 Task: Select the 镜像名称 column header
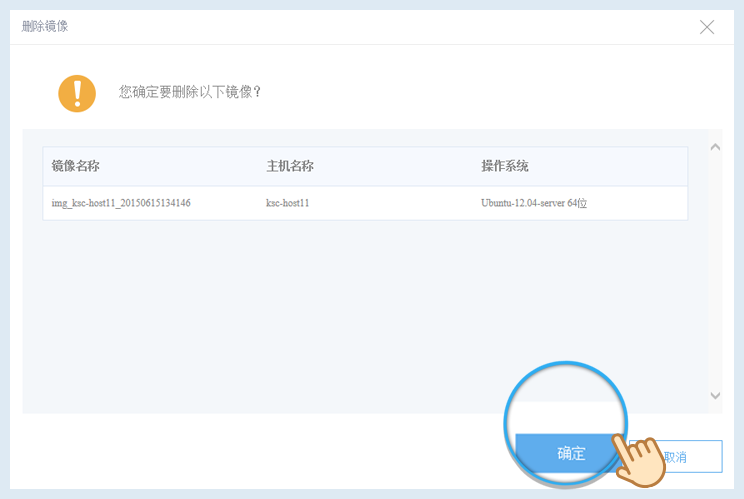(76, 166)
